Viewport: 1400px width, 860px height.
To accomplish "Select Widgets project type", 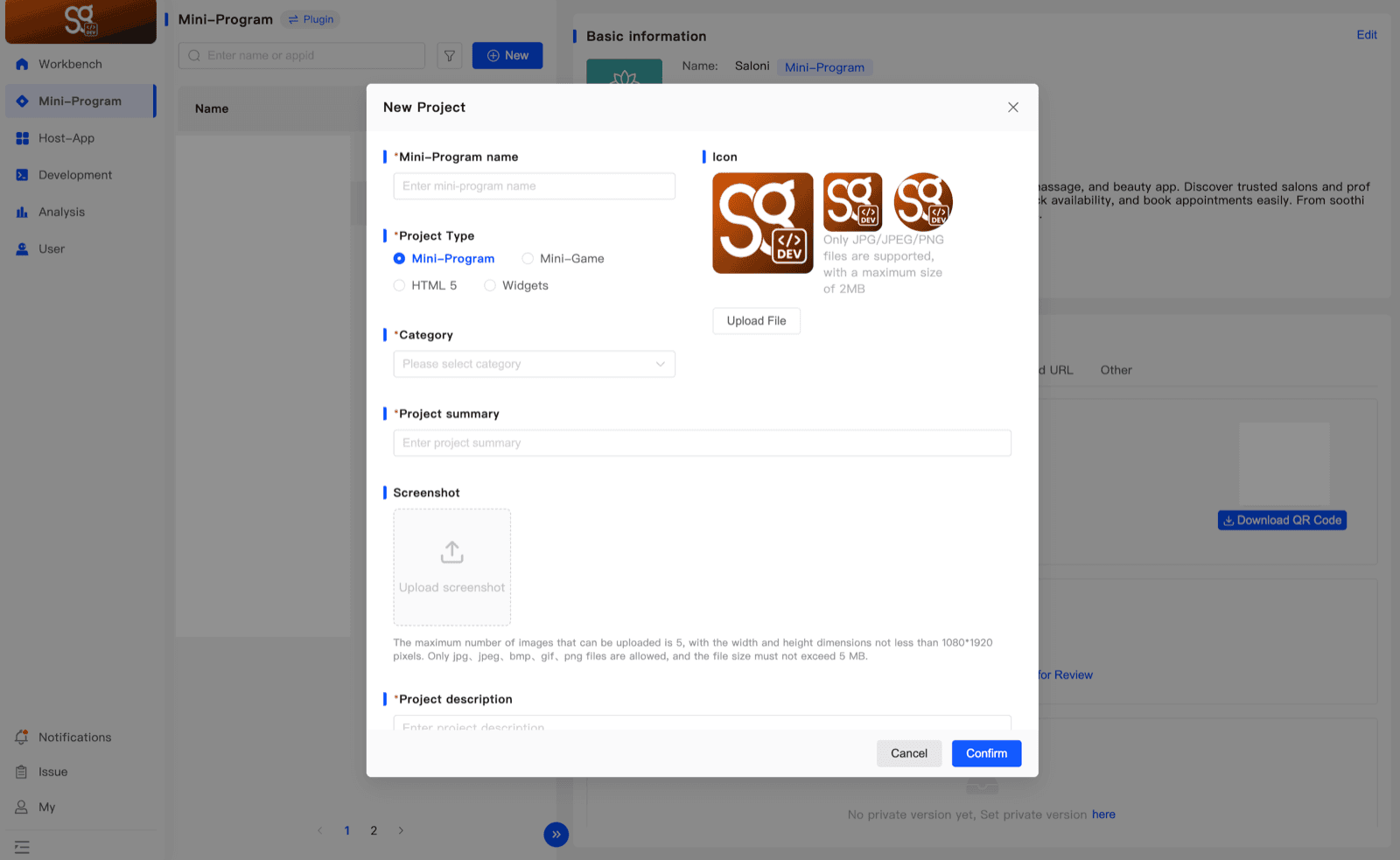I will [516, 286].
